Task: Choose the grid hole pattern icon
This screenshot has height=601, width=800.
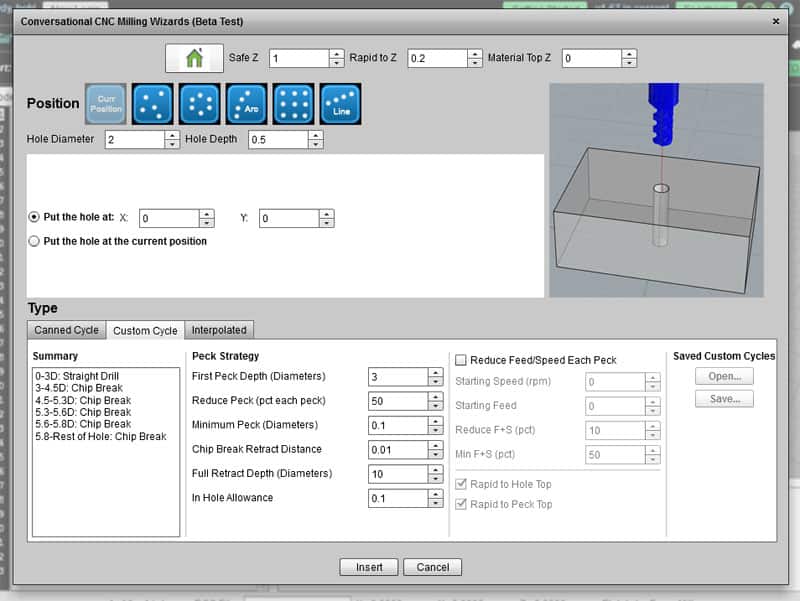Action: [x=294, y=103]
